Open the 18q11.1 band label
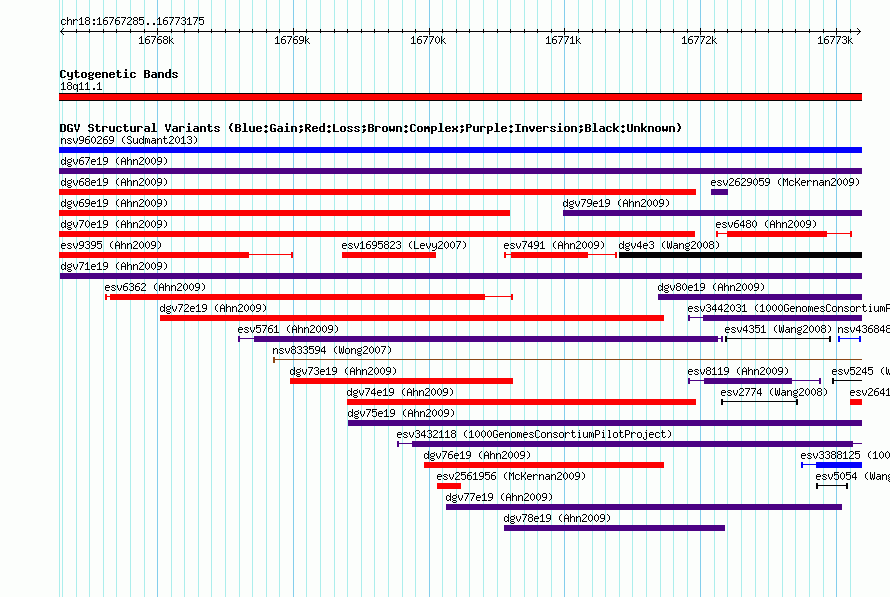Screen dimensions: 890x597 point(81,86)
